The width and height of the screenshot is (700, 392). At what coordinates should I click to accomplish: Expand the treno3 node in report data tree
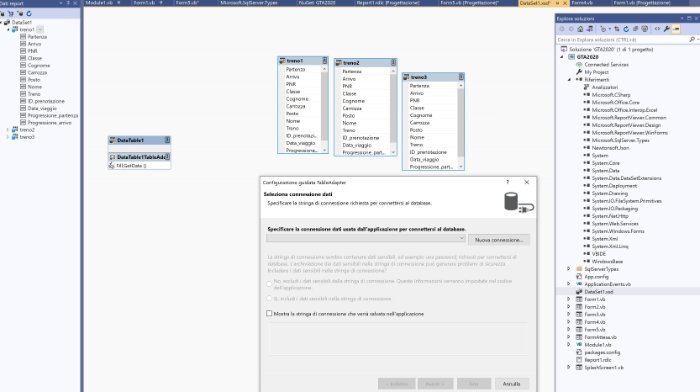[x=8, y=137]
